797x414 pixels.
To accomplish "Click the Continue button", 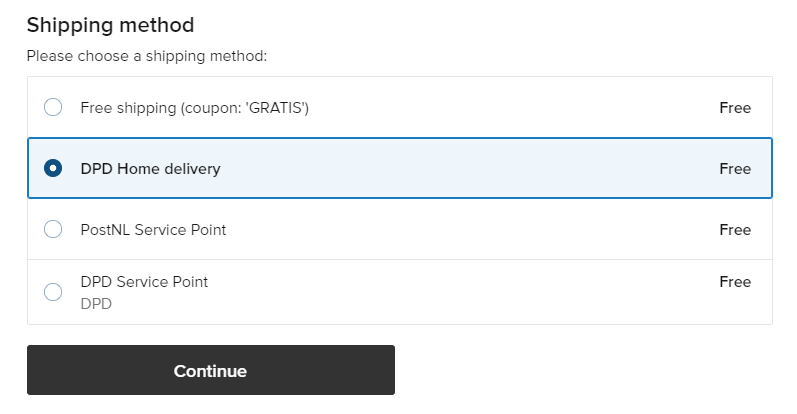I will (x=211, y=370).
